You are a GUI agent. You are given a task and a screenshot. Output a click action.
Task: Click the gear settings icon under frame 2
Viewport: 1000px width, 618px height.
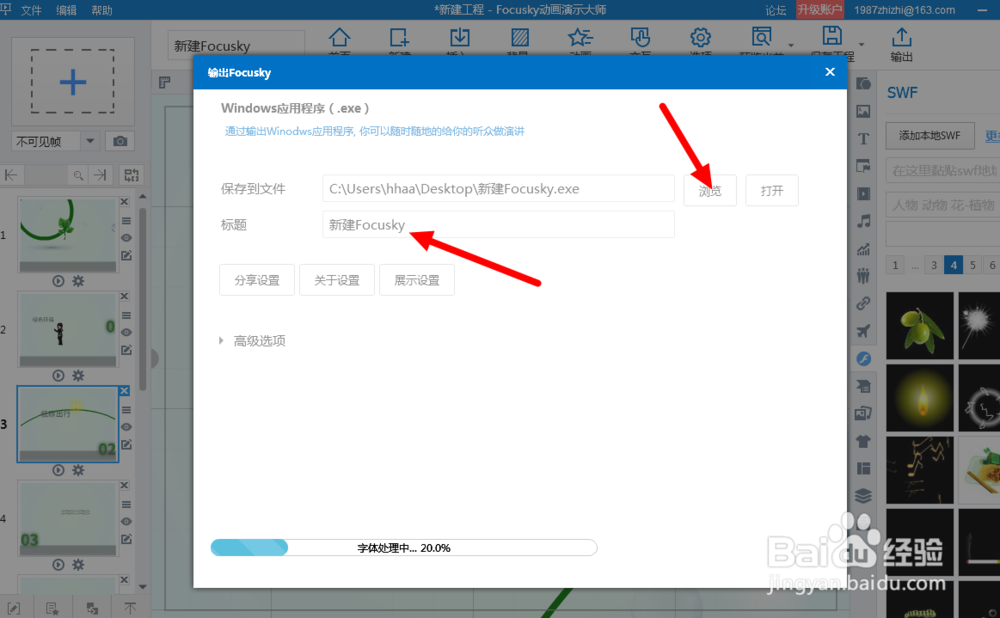coord(78,376)
